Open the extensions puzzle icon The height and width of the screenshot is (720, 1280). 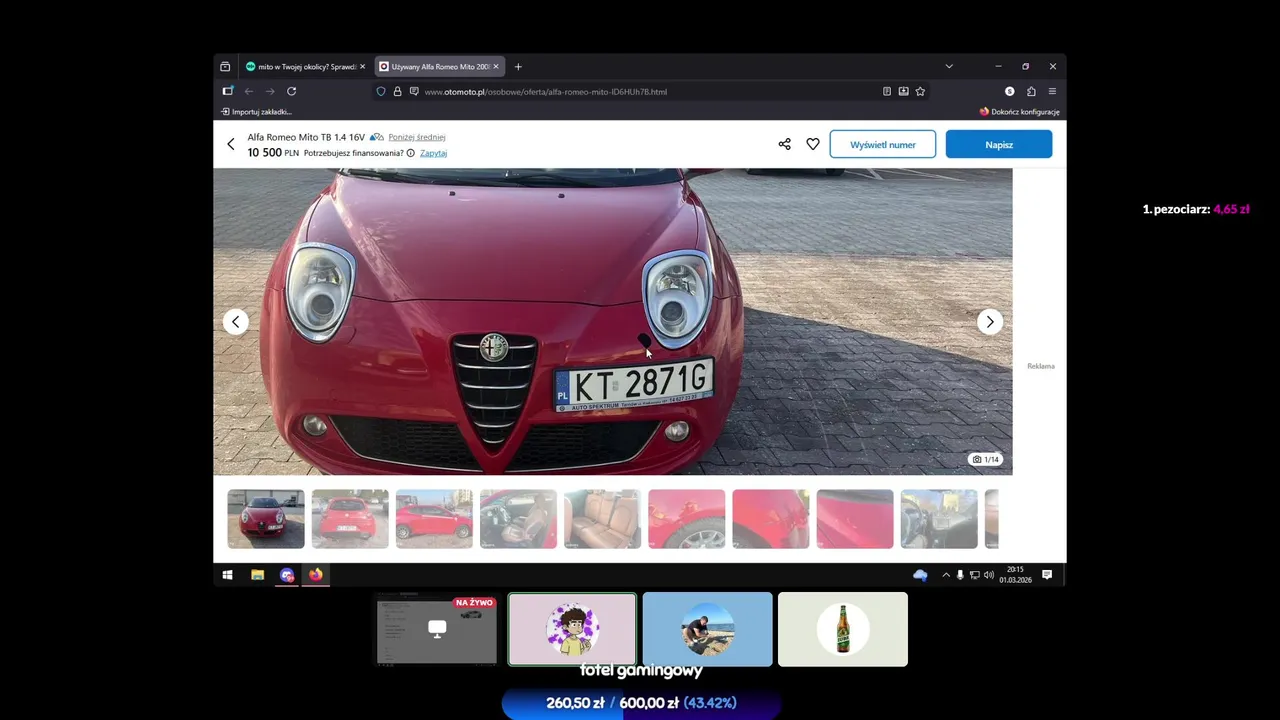(1031, 91)
